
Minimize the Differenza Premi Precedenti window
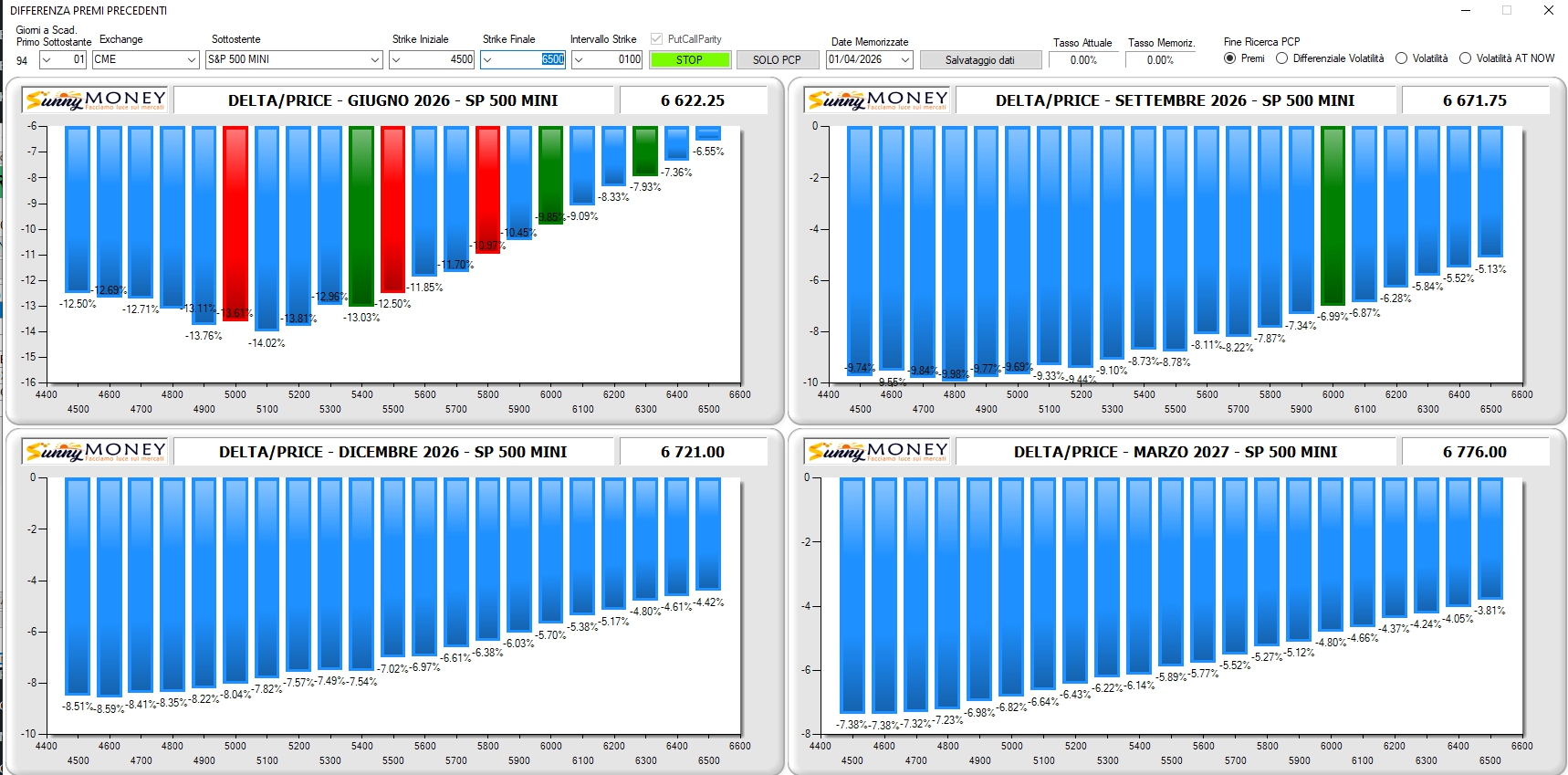point(1466,10)
